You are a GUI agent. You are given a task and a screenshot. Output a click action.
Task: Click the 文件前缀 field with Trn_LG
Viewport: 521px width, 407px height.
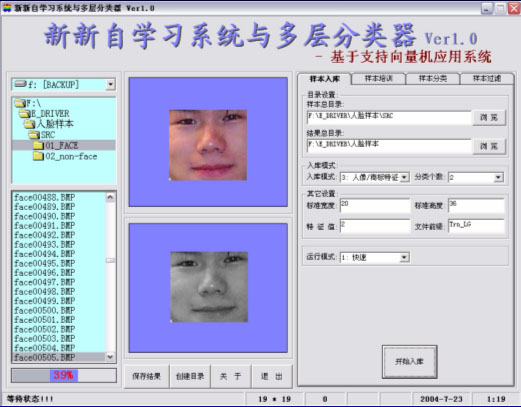click(x=476, y=226)
